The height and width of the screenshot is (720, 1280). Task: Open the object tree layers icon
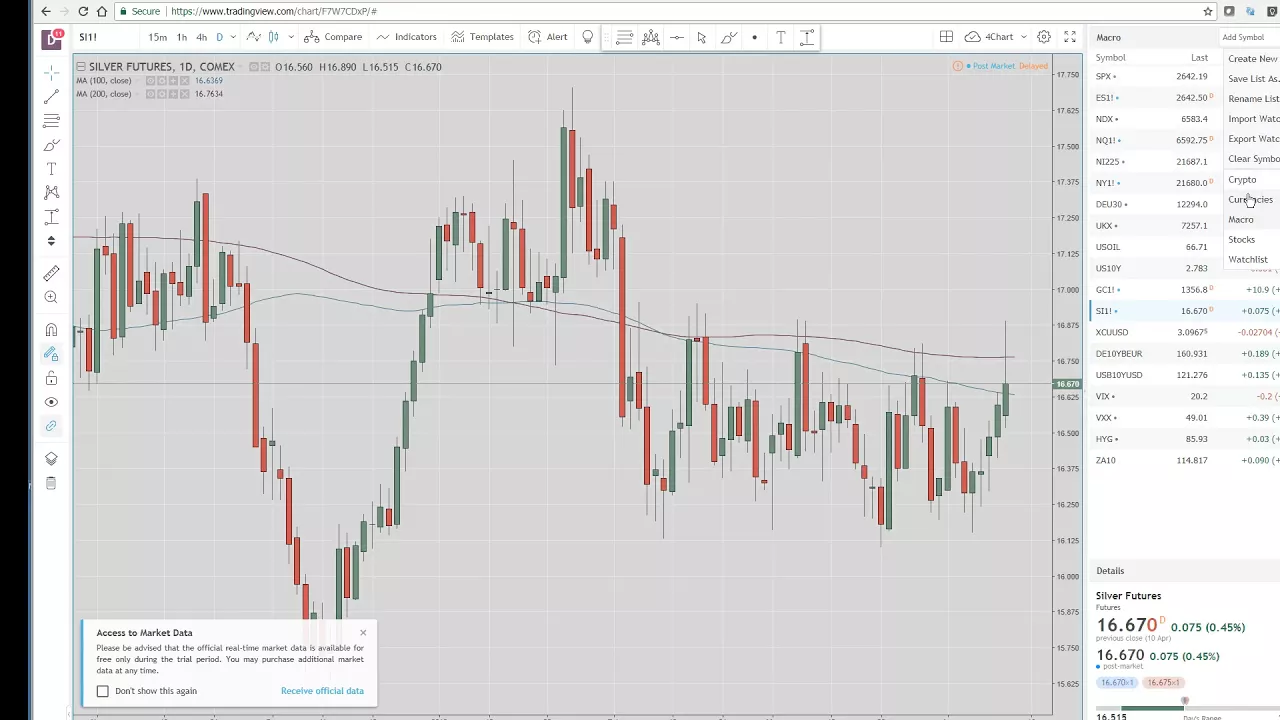(51, 459)
